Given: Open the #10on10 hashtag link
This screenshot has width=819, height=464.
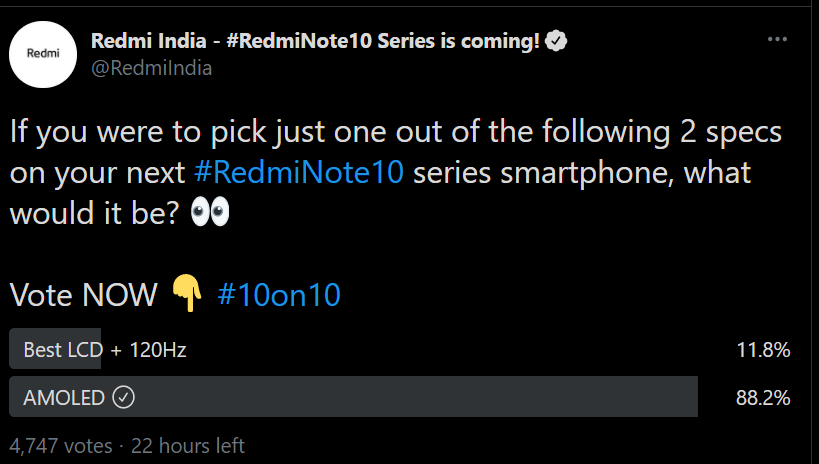Looking at the screenshot, I should (278, 294).
